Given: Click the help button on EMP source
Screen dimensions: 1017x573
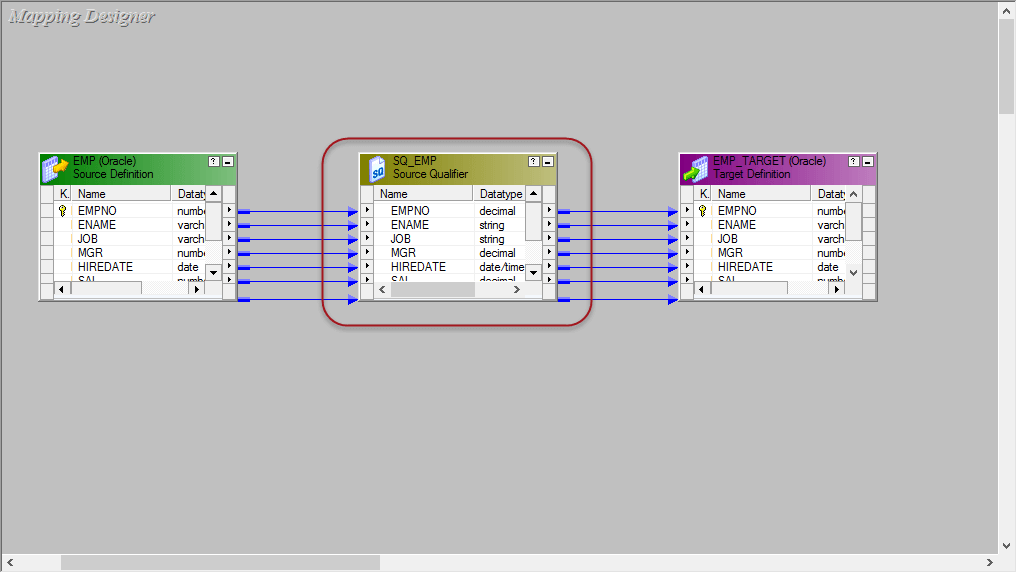Looking at the screenshot, I should pos(213,161).
